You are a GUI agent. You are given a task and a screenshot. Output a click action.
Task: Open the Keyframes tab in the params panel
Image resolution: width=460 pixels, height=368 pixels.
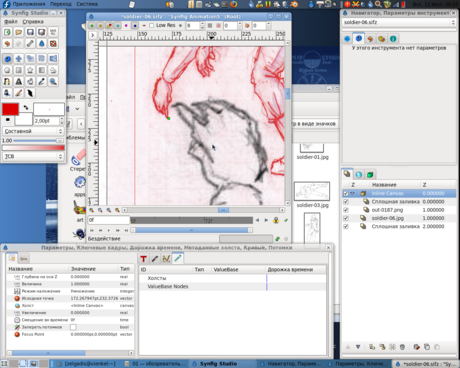pos(24,258)
